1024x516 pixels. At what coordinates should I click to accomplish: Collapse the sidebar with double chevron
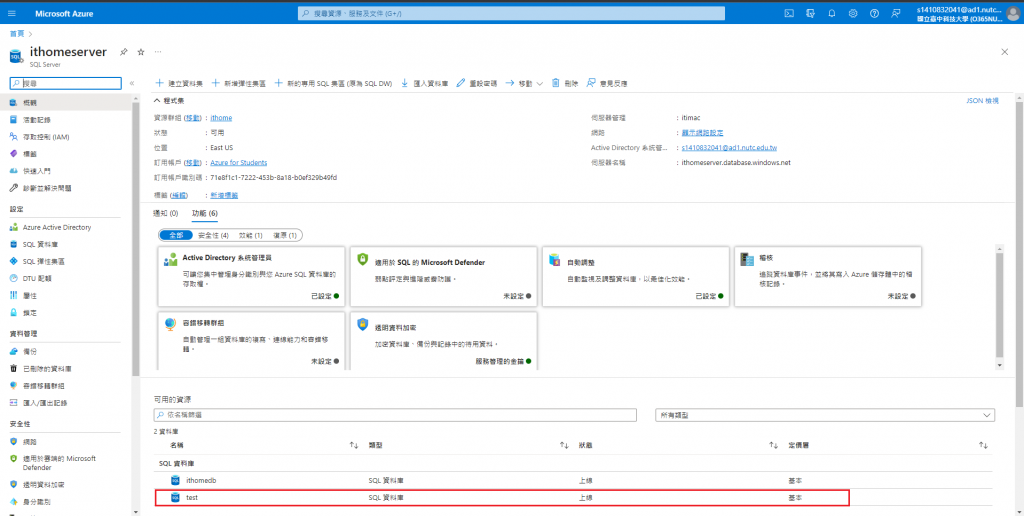tap(131, 84)
